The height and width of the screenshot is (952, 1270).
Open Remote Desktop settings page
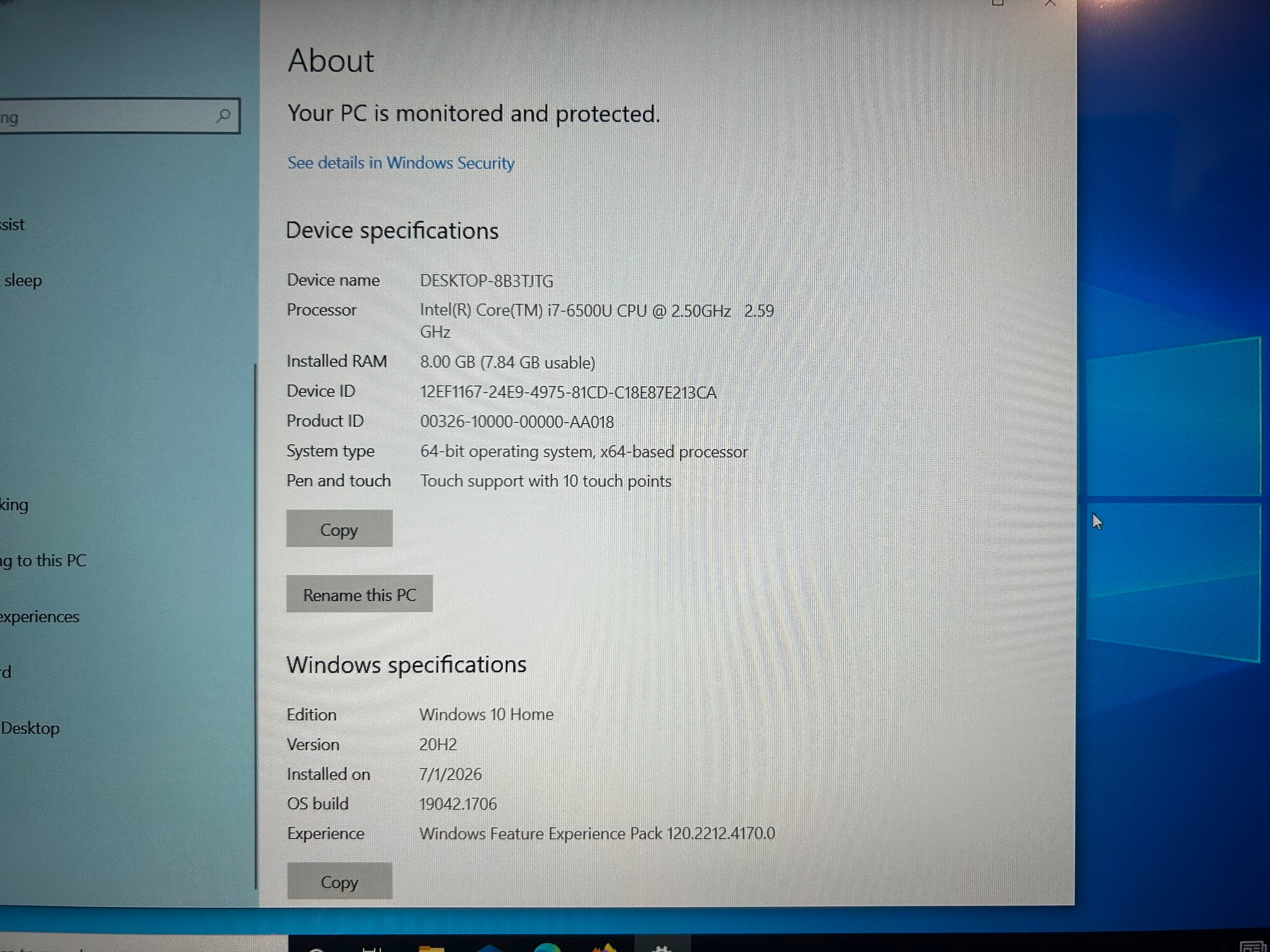coord(30,728)
